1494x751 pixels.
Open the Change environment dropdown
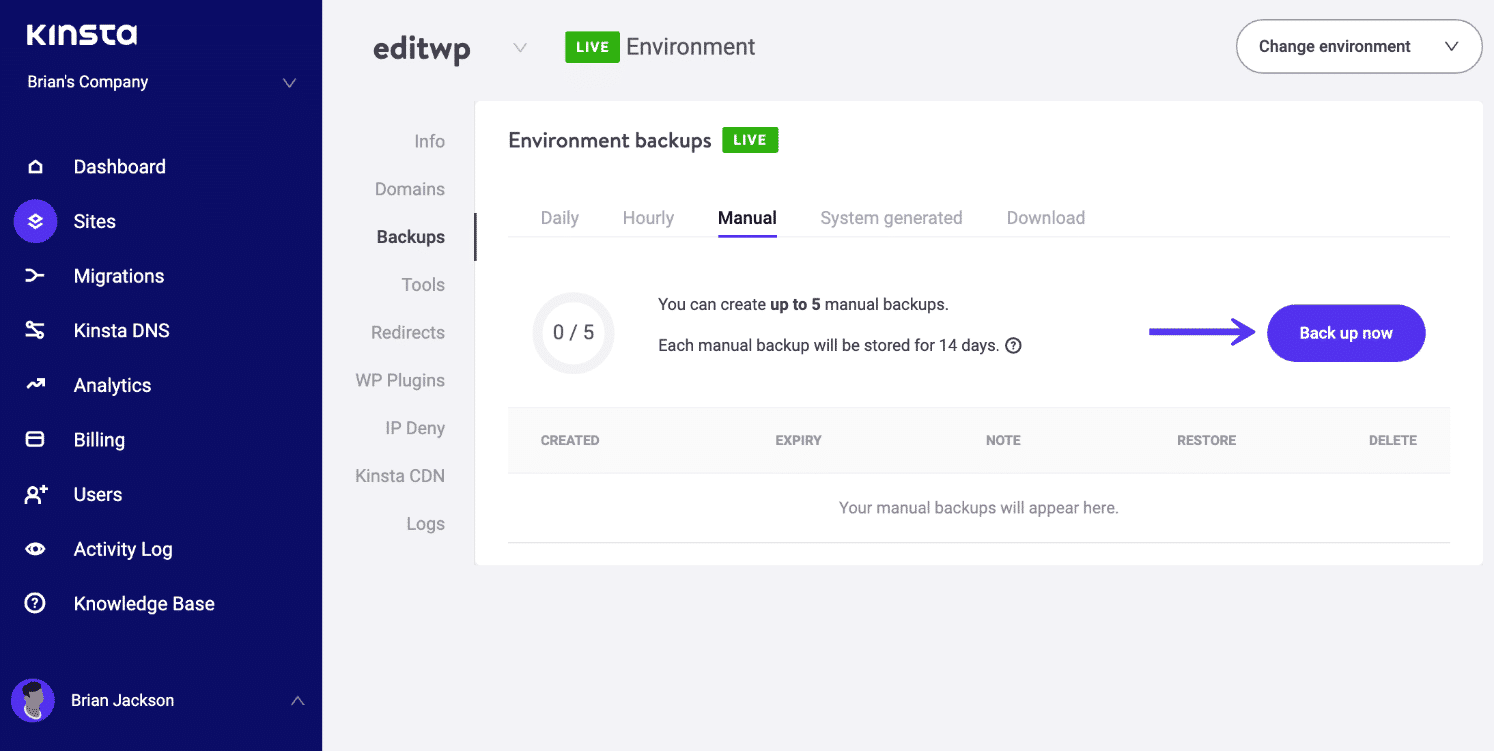(1358, 46)
